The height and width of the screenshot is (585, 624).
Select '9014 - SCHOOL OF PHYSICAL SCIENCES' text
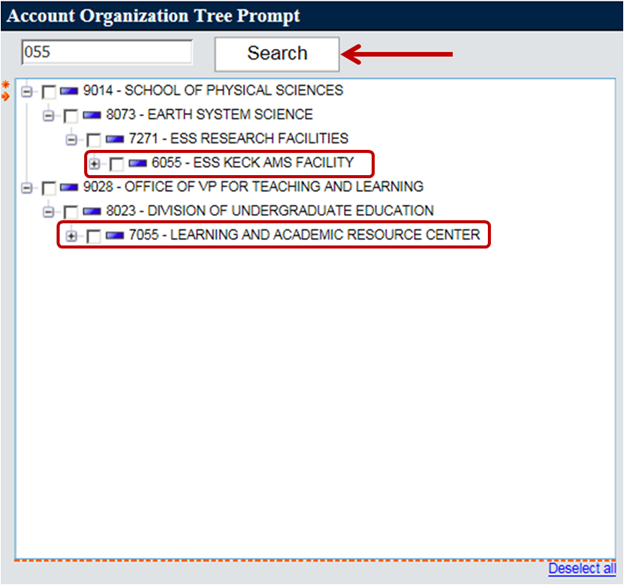[213, 90]
